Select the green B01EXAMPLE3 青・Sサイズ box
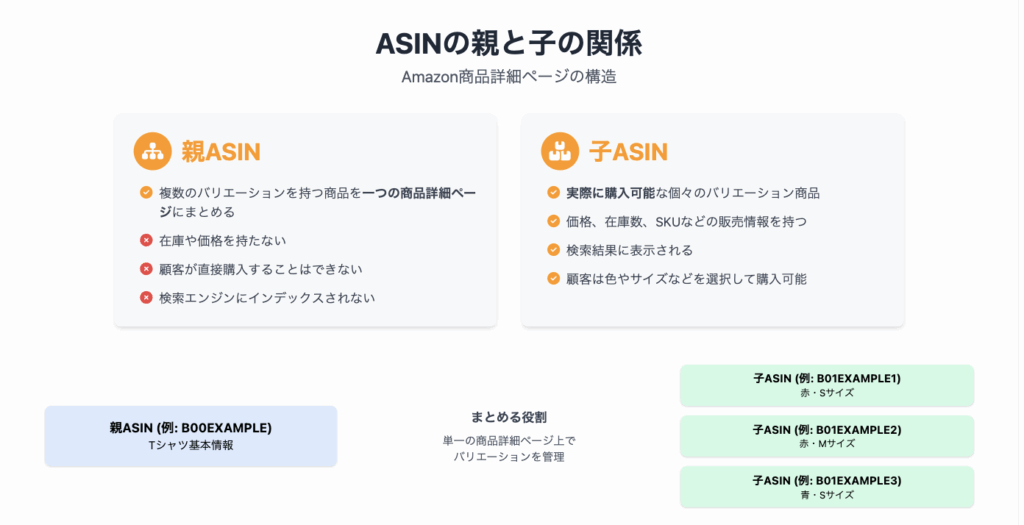Image resolution: width=1024 pixels, height=525 pixels. [x=827, y=487]
